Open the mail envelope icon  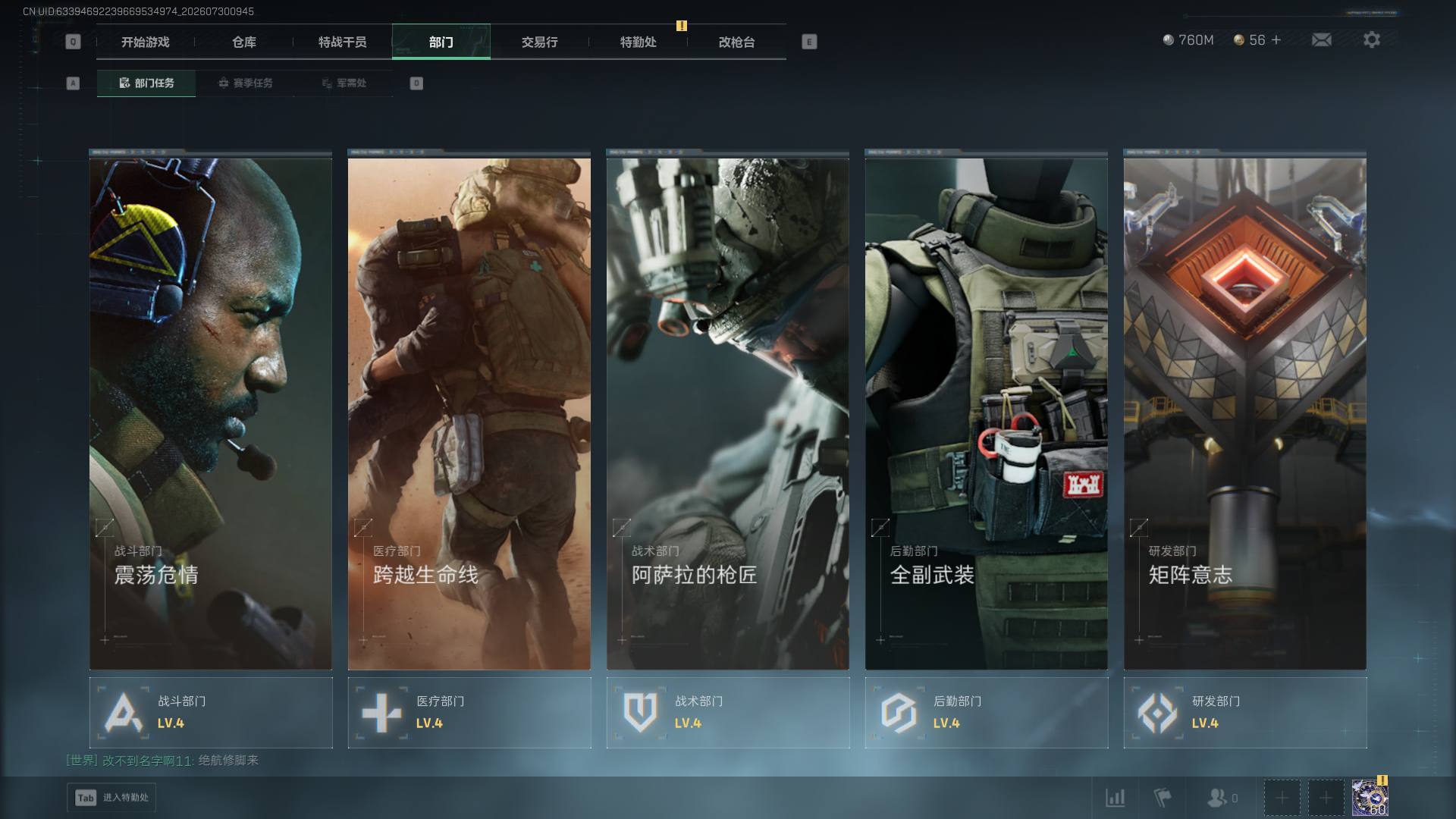pos(1321,39)
